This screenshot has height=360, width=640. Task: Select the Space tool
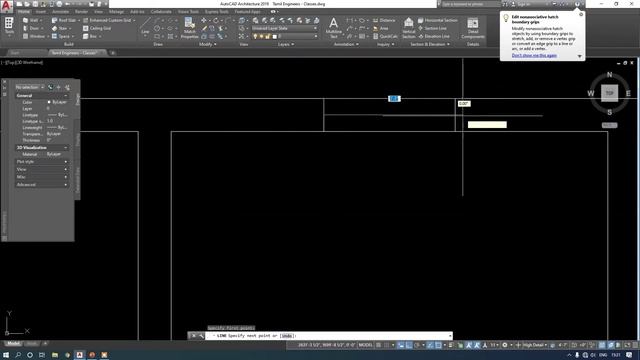pyautogui.click(x=62, y=36)
